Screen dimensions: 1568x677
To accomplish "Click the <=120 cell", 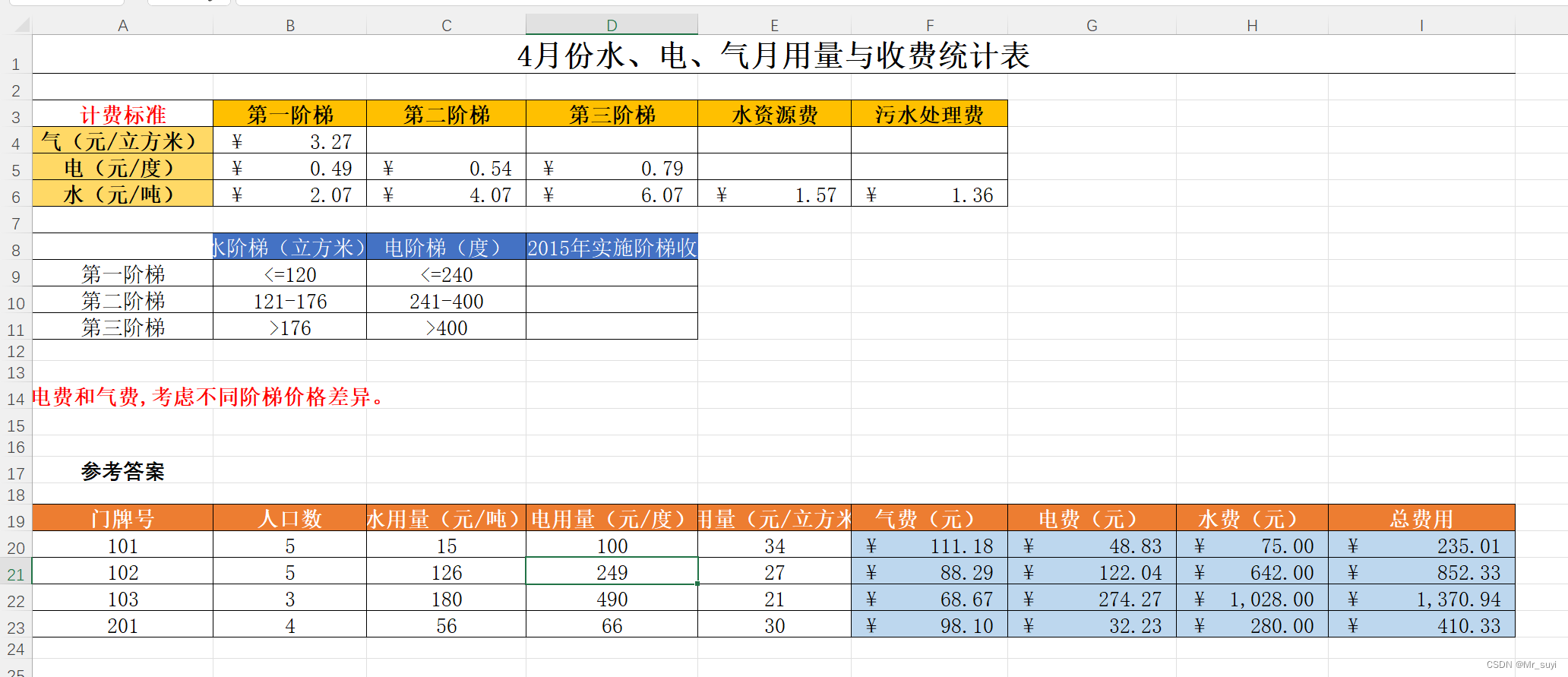I will (290, 274).
